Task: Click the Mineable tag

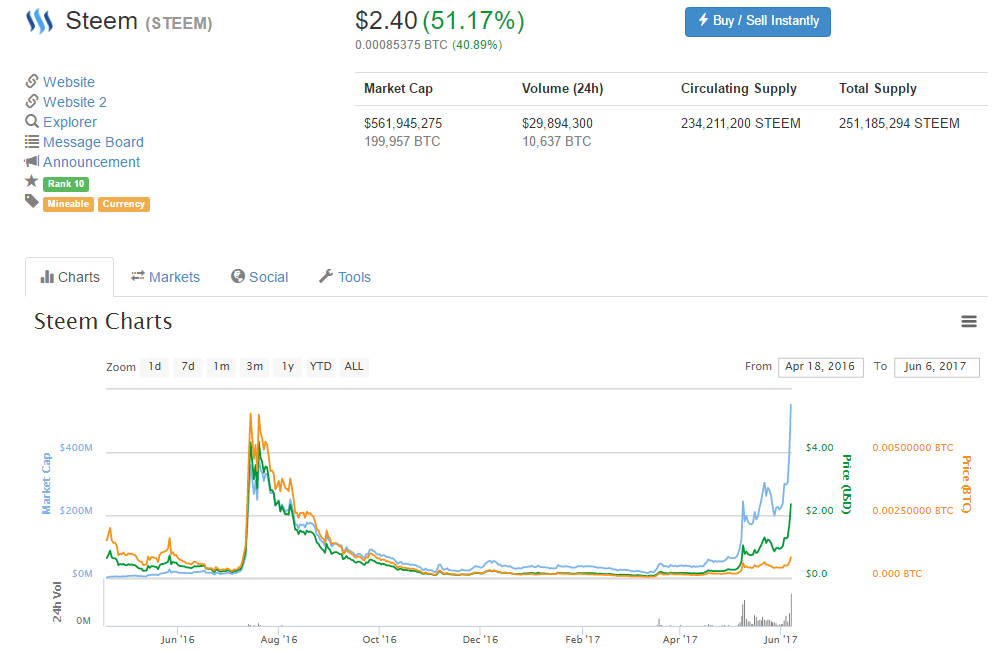Action: tap(68, 204)
